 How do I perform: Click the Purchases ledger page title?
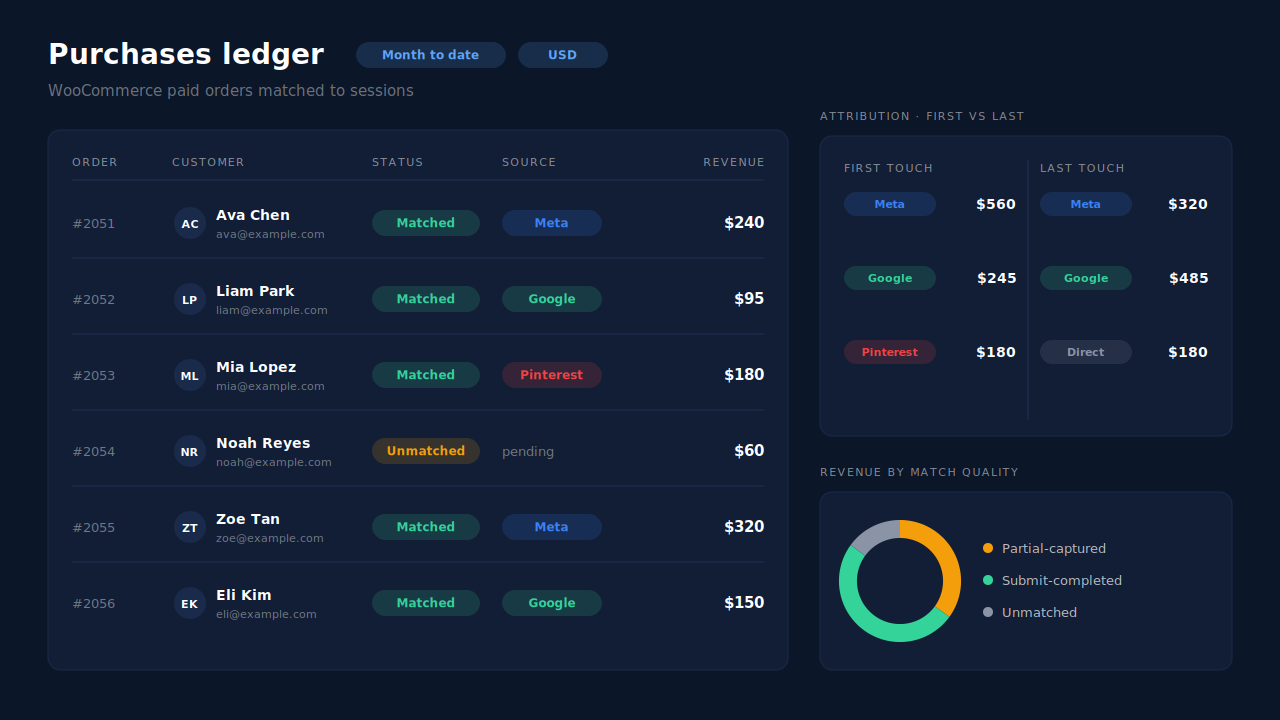point(186,54)
